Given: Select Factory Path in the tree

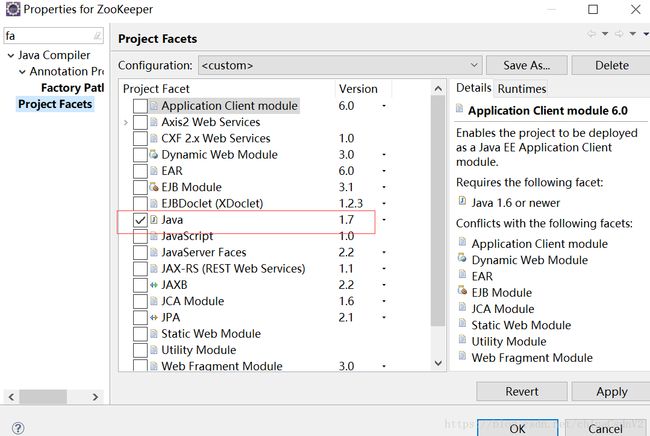Looking at the screenshot, I should pyautogui.click(x=73, y=88).
